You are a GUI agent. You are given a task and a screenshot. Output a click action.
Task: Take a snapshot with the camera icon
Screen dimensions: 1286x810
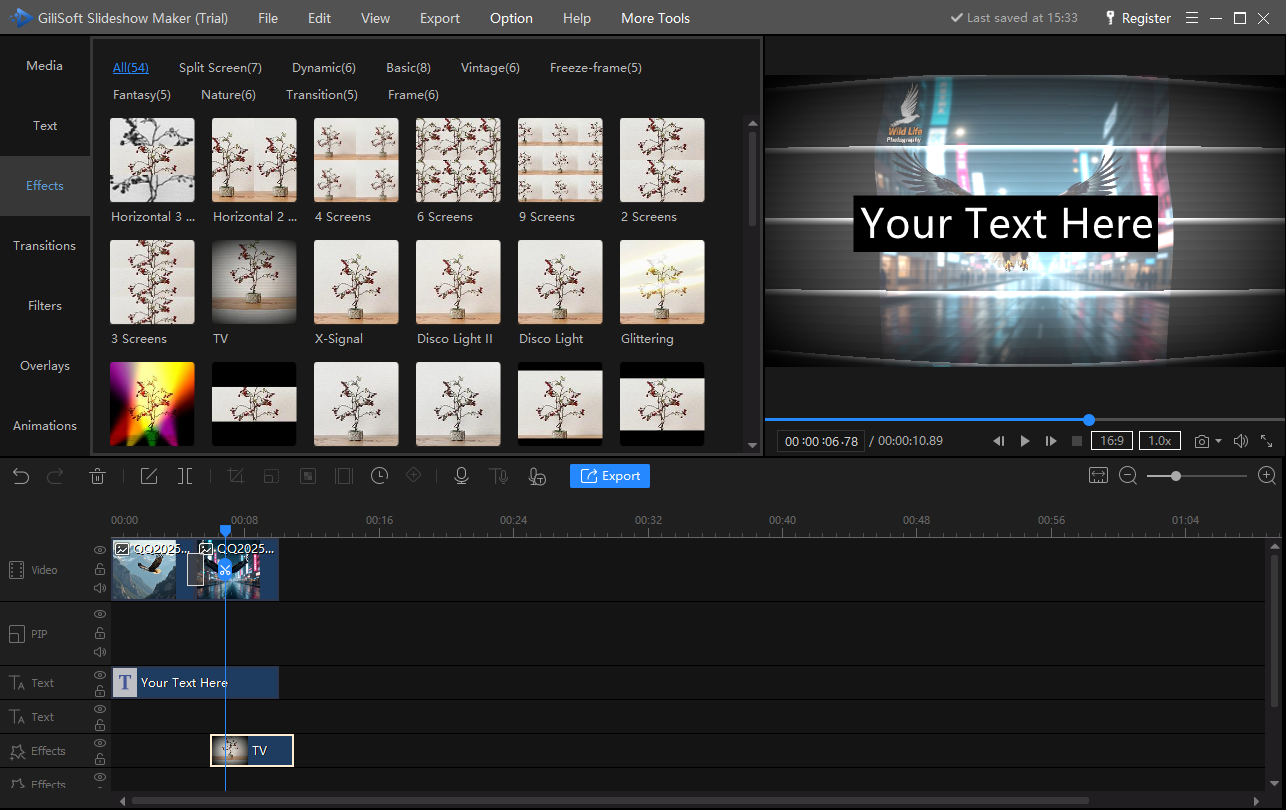click(1202, 441)
